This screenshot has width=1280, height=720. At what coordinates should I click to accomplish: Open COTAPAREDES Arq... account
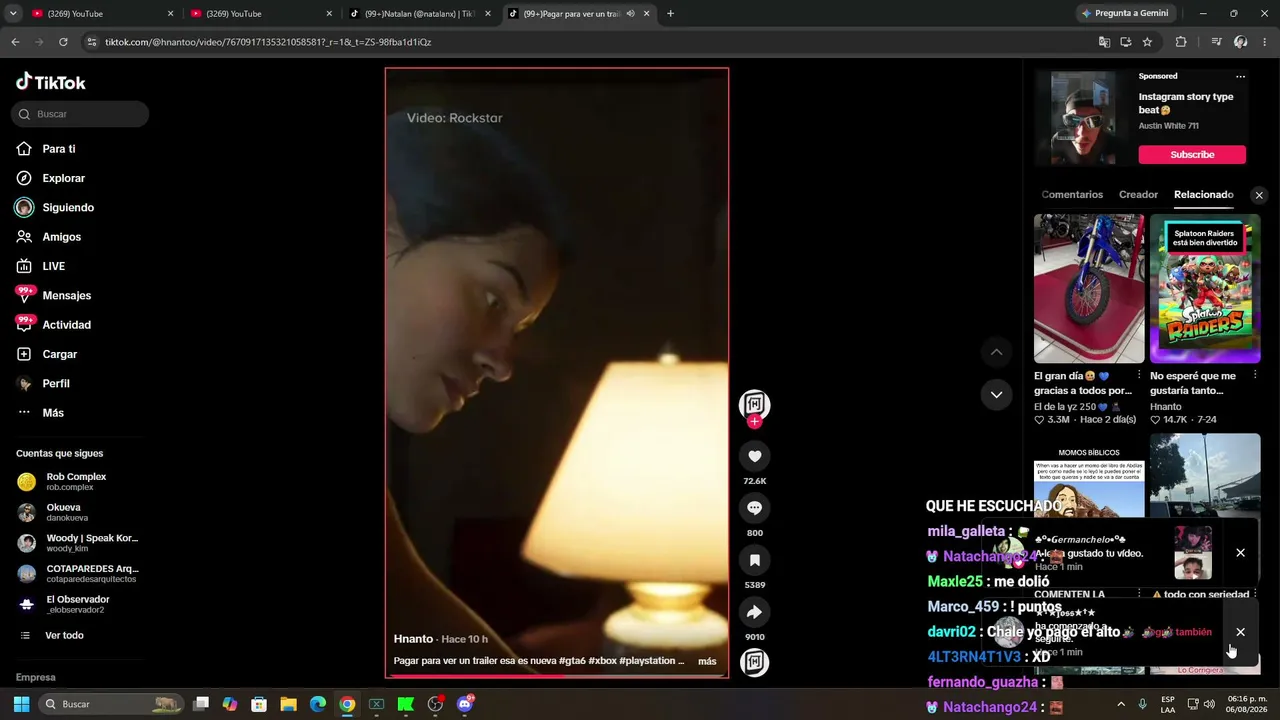click(x=78, y=574)
